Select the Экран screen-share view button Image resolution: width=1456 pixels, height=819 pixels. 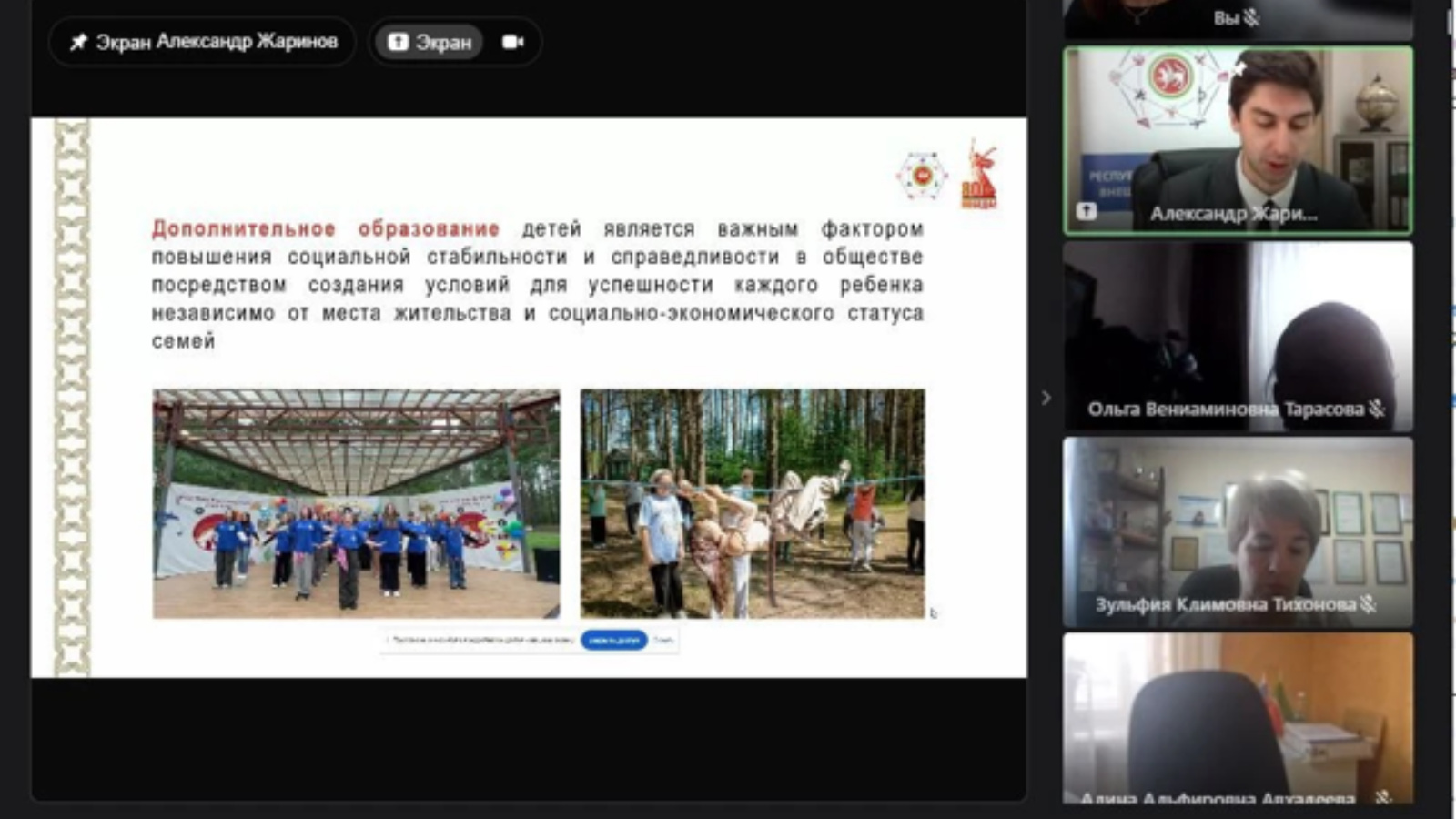pos(430,42)
